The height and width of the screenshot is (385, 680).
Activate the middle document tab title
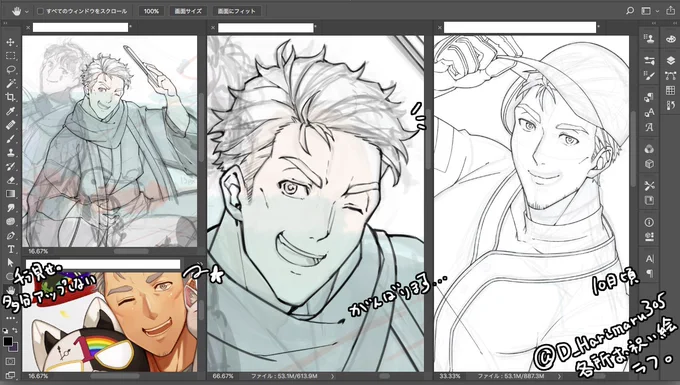pyautogui.click(x=266, y=28)
